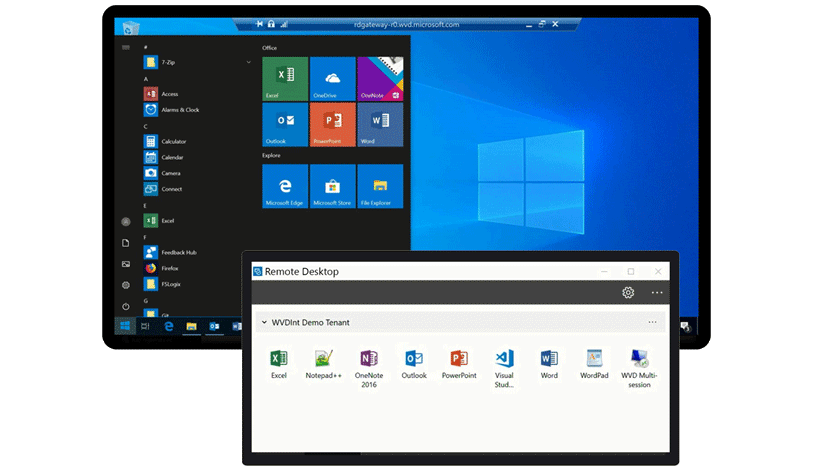The height and width of the screenshot is (470, 826).
Task: Click the PowerPoint tile in Start menu
Action: 332,124
